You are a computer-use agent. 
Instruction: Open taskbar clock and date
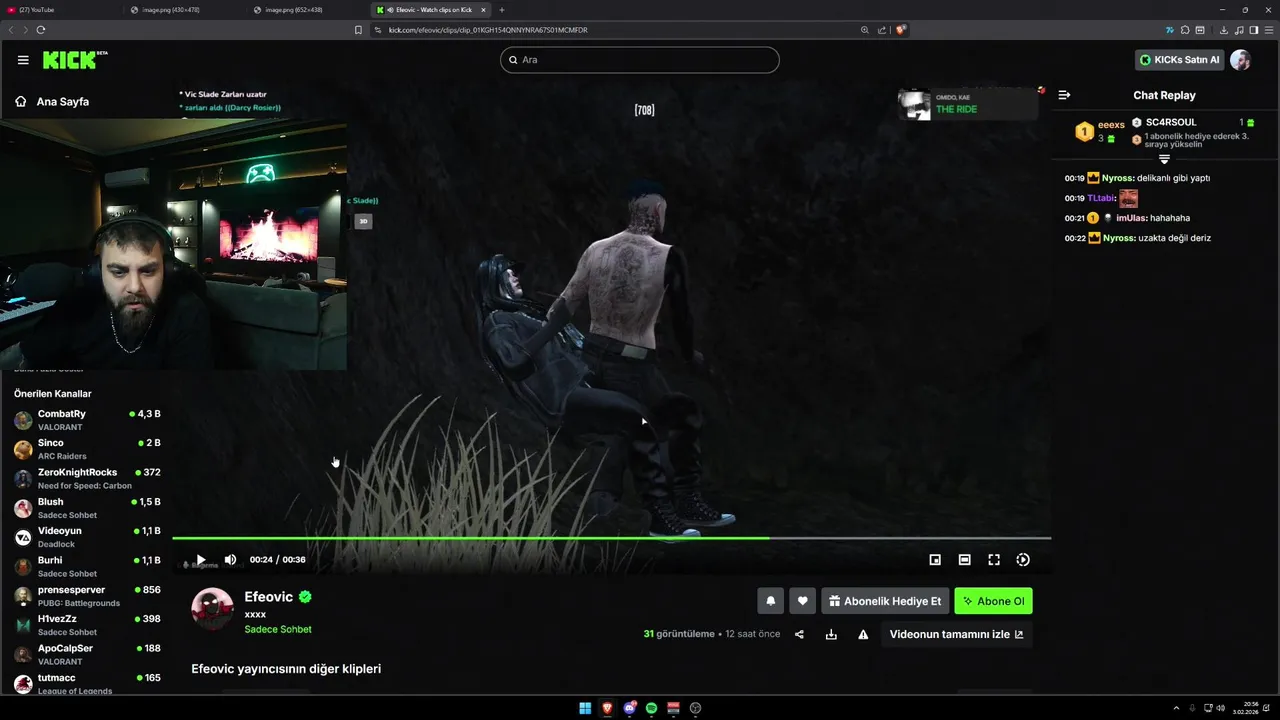pyautogui.click(x=1247, y=708)
